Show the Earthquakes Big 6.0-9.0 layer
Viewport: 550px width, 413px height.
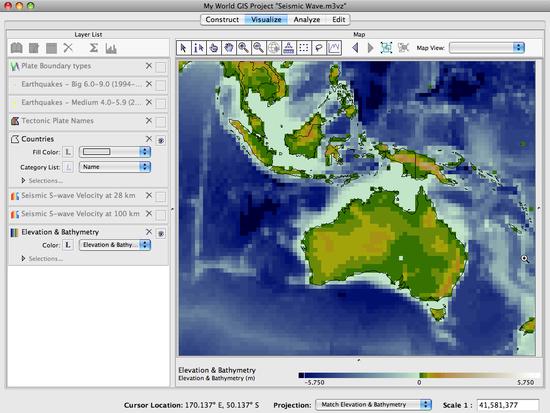(161, 85)
